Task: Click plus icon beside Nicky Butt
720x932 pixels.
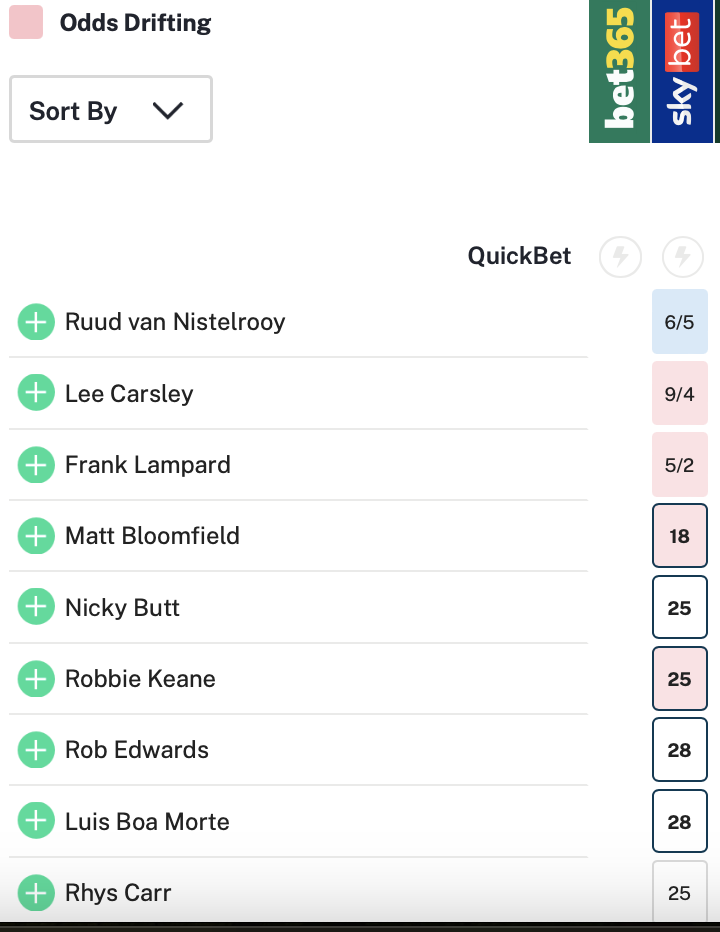Action: 36,607
